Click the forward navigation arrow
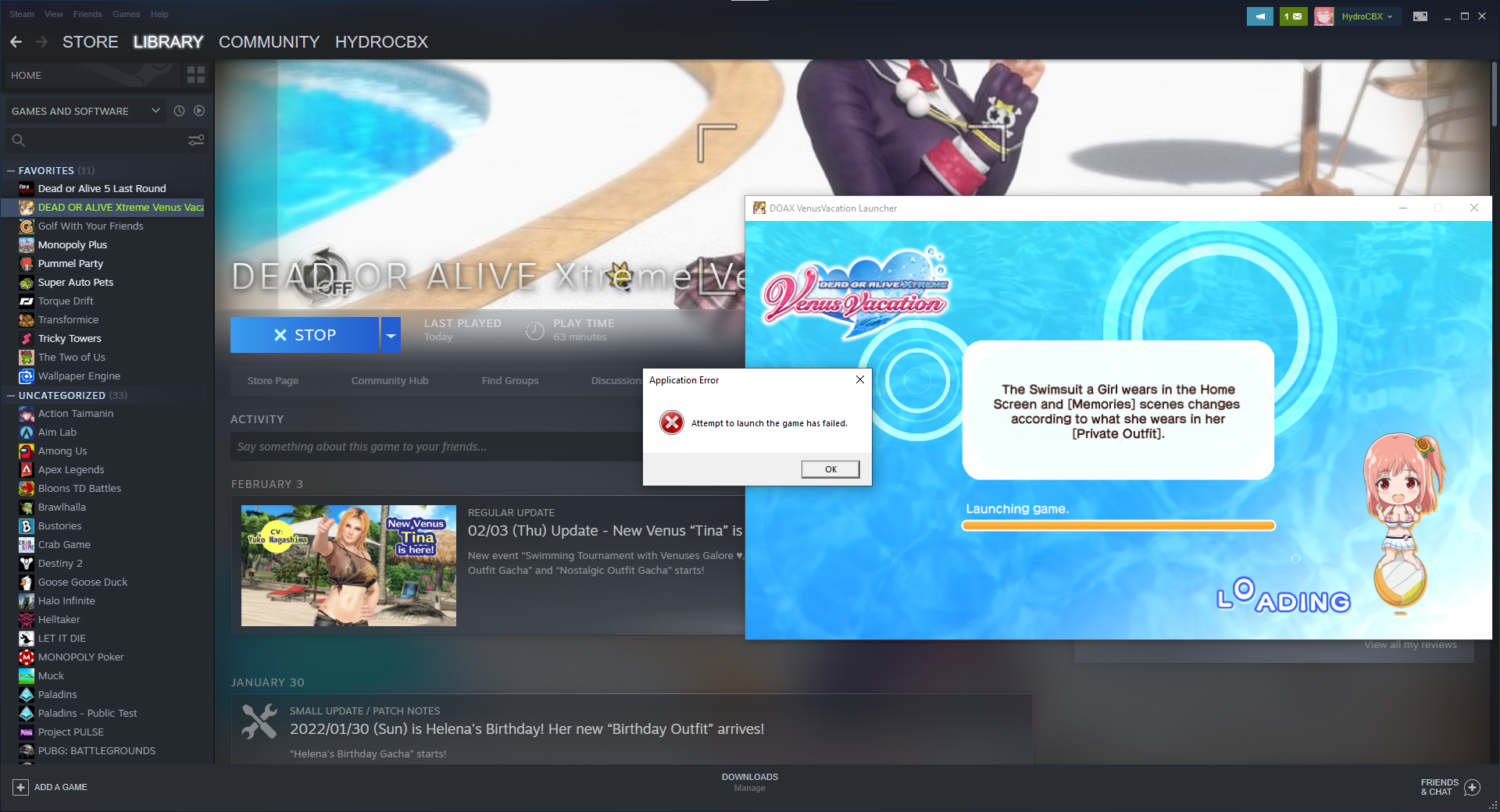This screenshot has width=1500, height=812. click(x=42, y=42)
